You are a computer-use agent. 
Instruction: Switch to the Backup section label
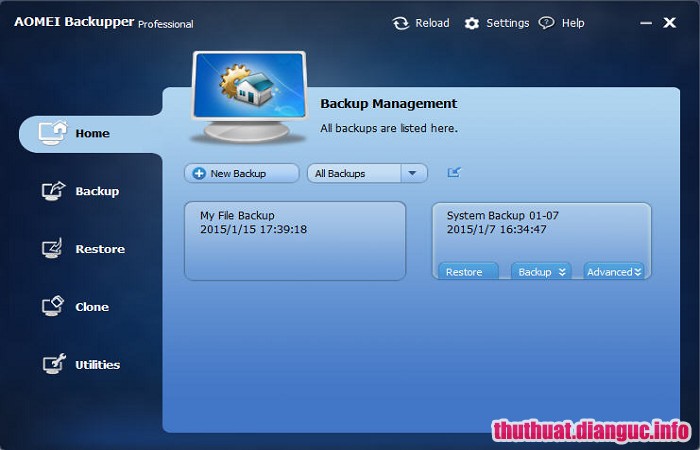97,192
